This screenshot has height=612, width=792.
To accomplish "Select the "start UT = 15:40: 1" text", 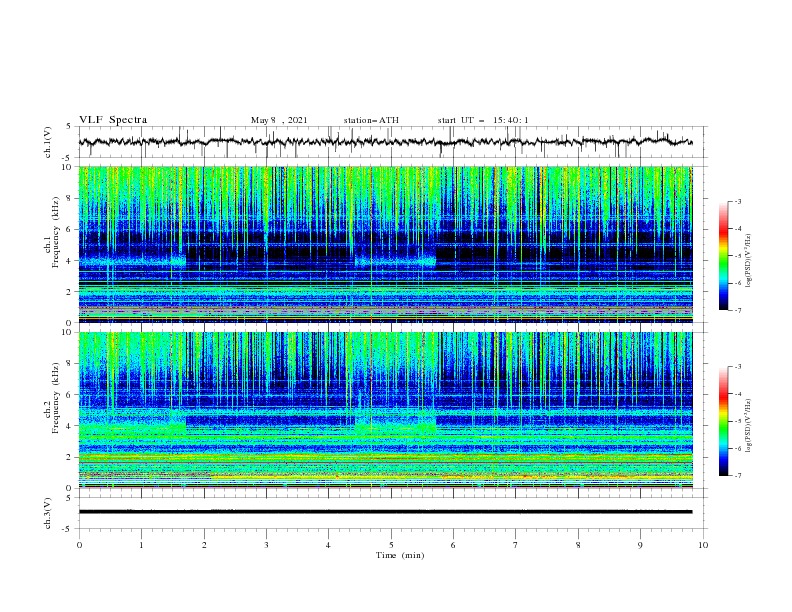I will (x=483, y=120).
